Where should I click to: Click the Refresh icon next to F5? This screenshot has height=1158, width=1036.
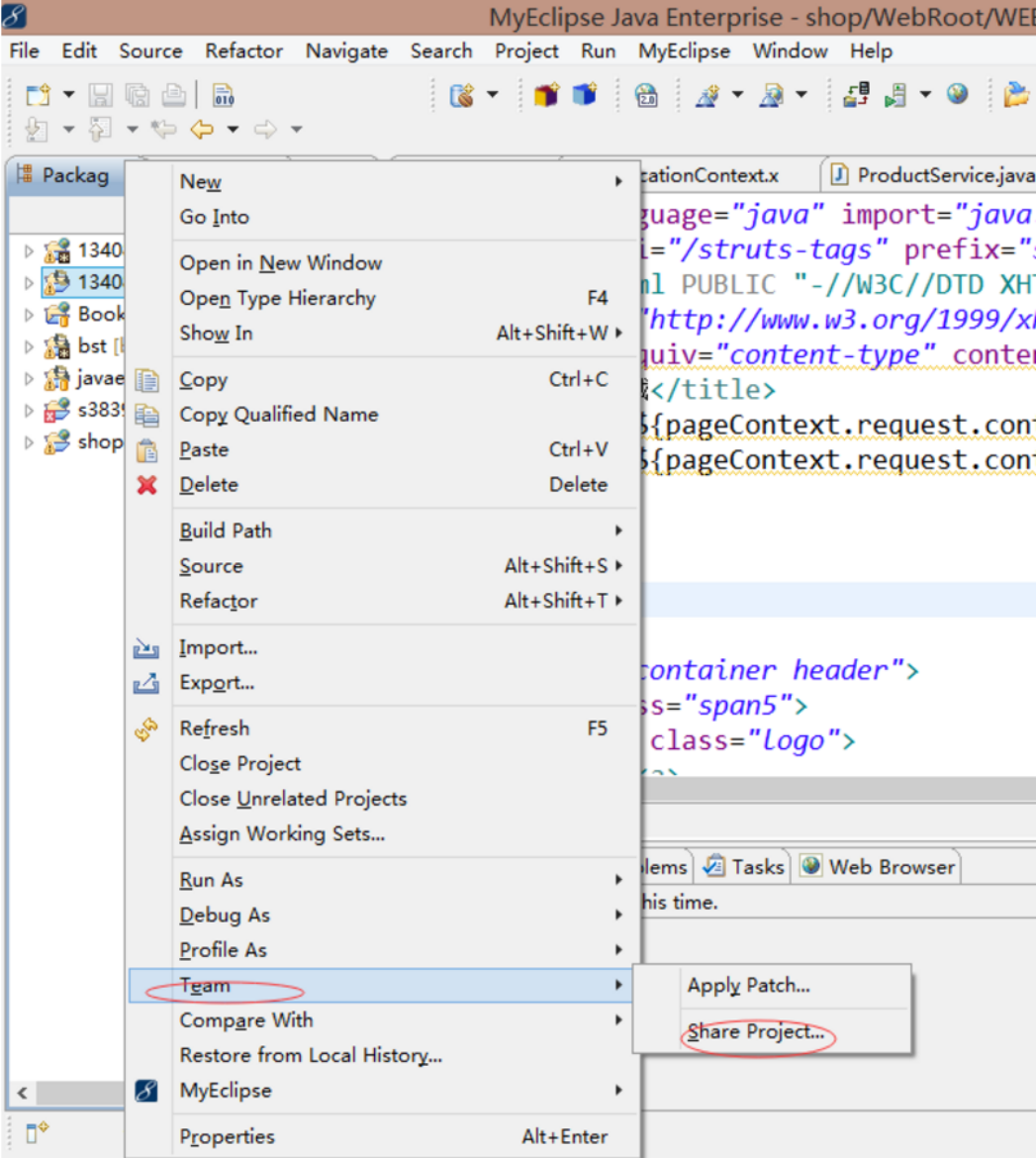pyautogui.click(x=146, y=728)
